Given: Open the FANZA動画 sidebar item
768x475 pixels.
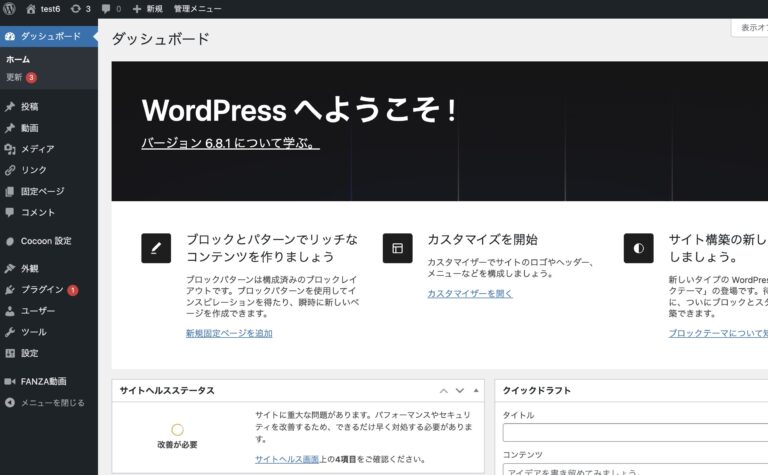Looking at the screenshot, I should (x=43, y=381).
